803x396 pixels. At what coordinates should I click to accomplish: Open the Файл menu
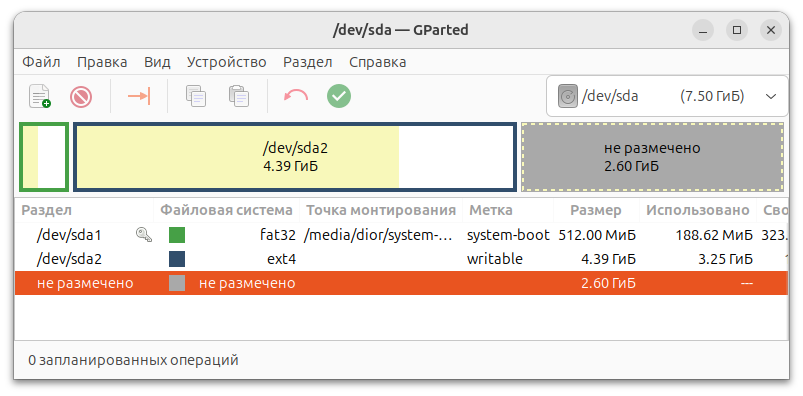tap(41, 62)
